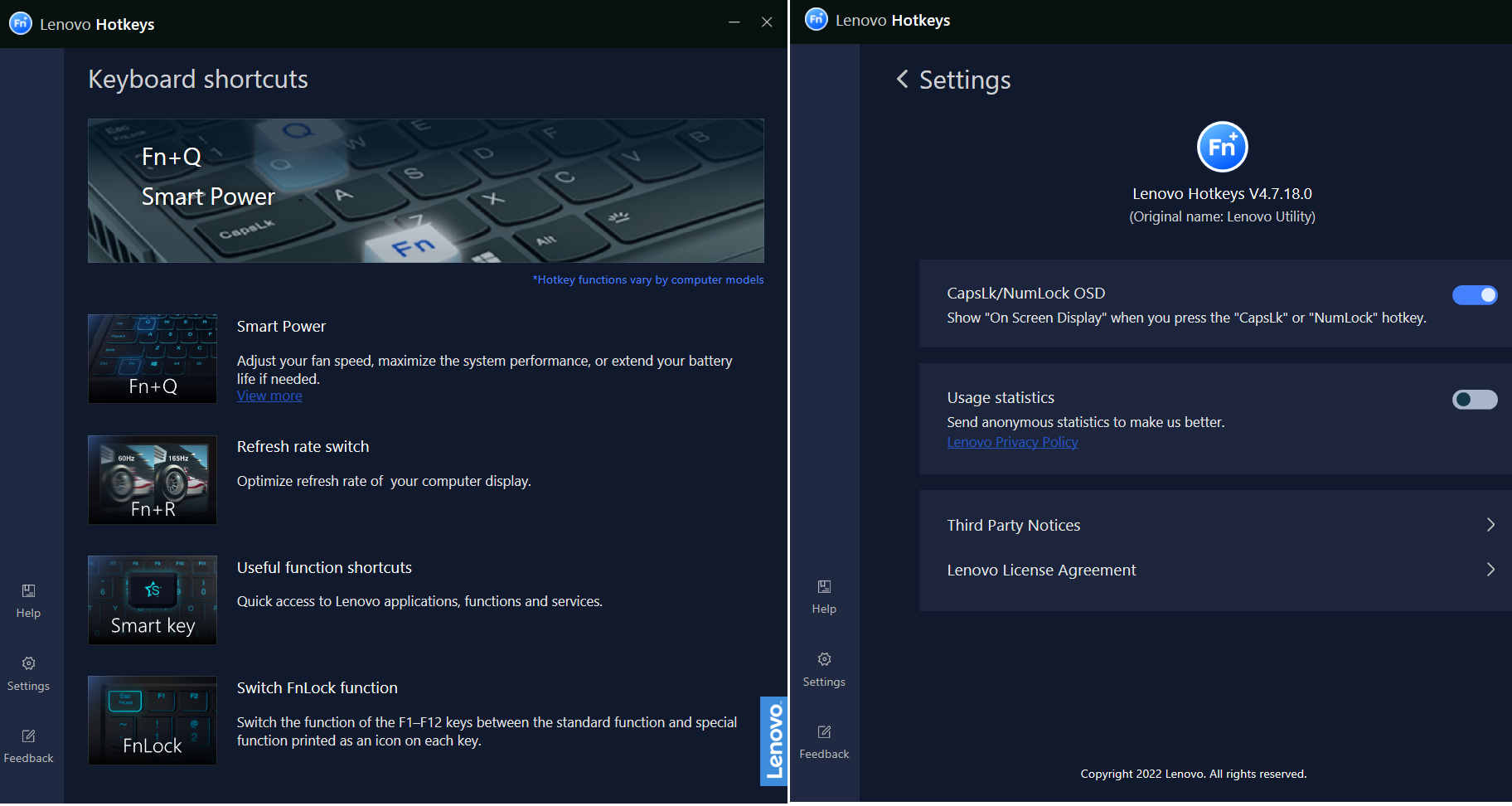Select the FnLock thumbnail
Screen dimensions: 1512x806
pos(153,721)
